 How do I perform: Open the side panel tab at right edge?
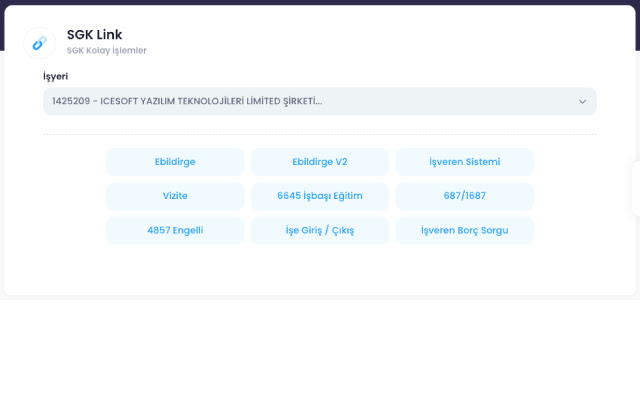tap(635, 188)
